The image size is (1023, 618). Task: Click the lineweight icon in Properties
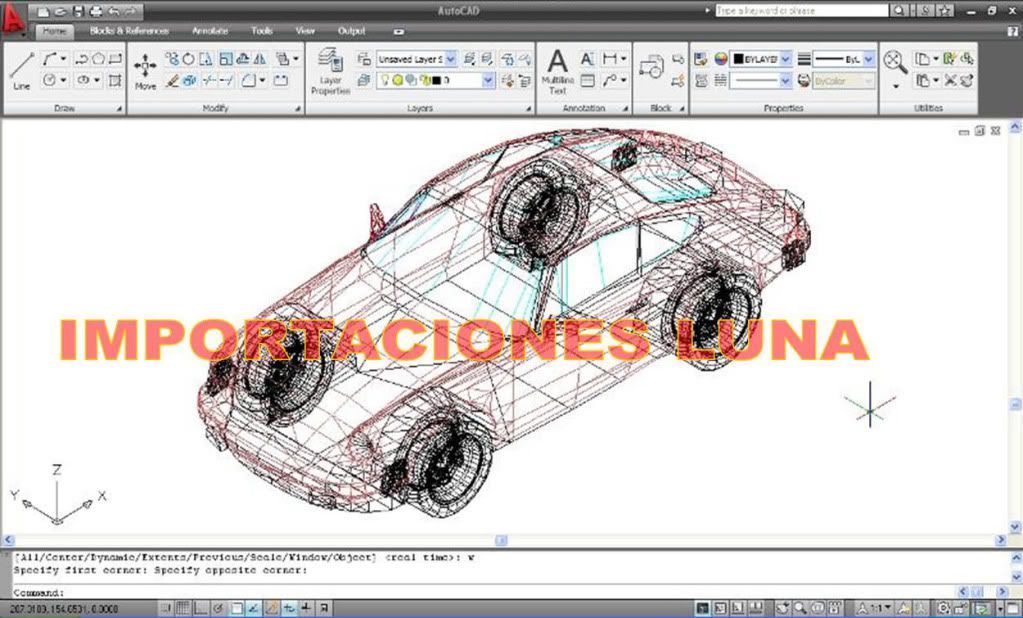804,59
